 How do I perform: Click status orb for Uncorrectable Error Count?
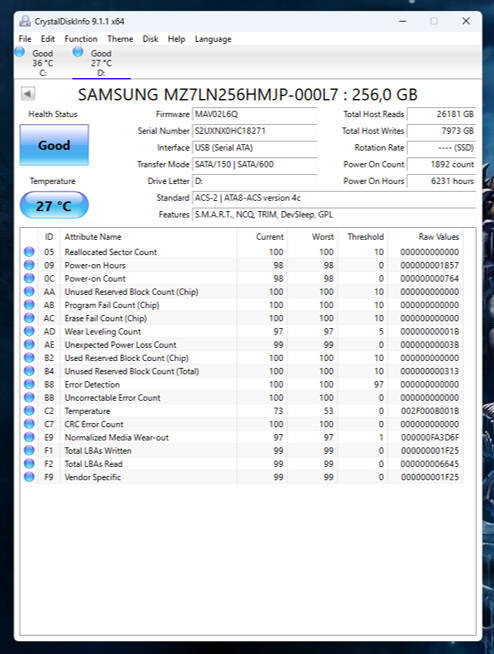tap(29, 397)
